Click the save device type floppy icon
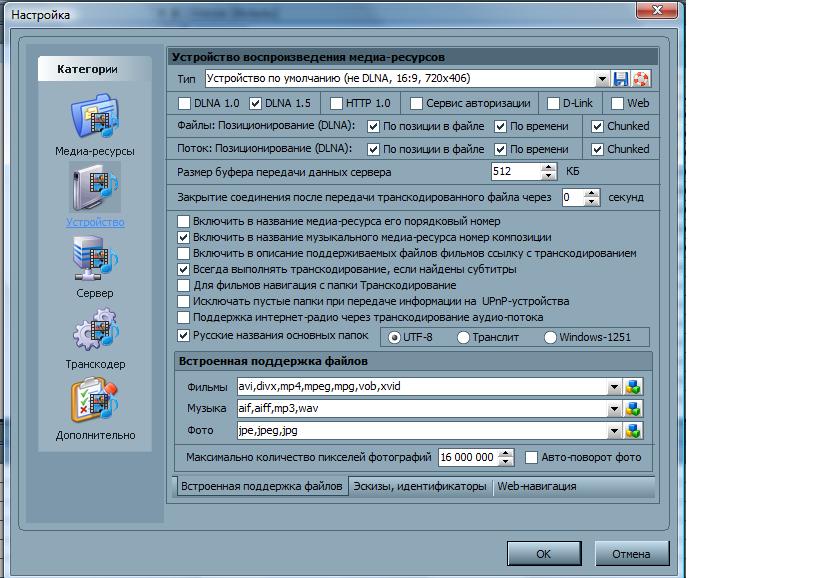Image resolution: width=840 pixels, height=578 pixels. [621, 79]
